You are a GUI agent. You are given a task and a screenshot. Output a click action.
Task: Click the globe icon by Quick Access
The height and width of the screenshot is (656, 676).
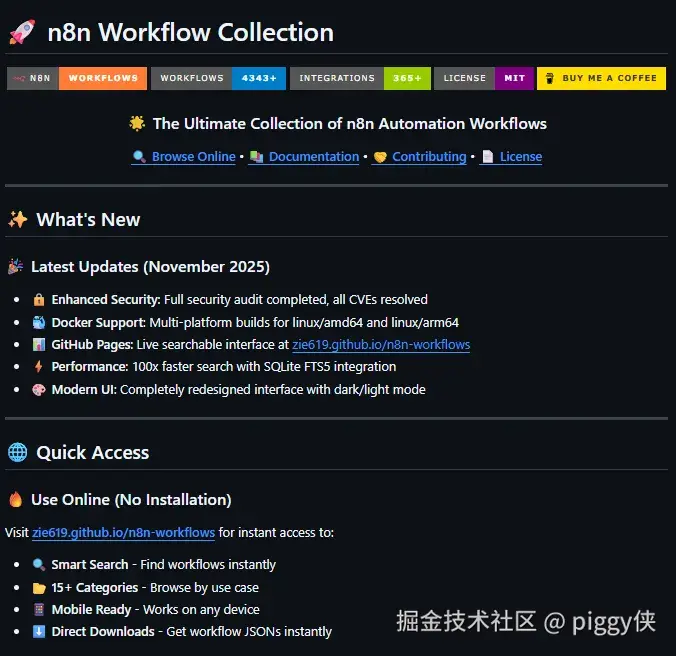(x=18, y=453)
